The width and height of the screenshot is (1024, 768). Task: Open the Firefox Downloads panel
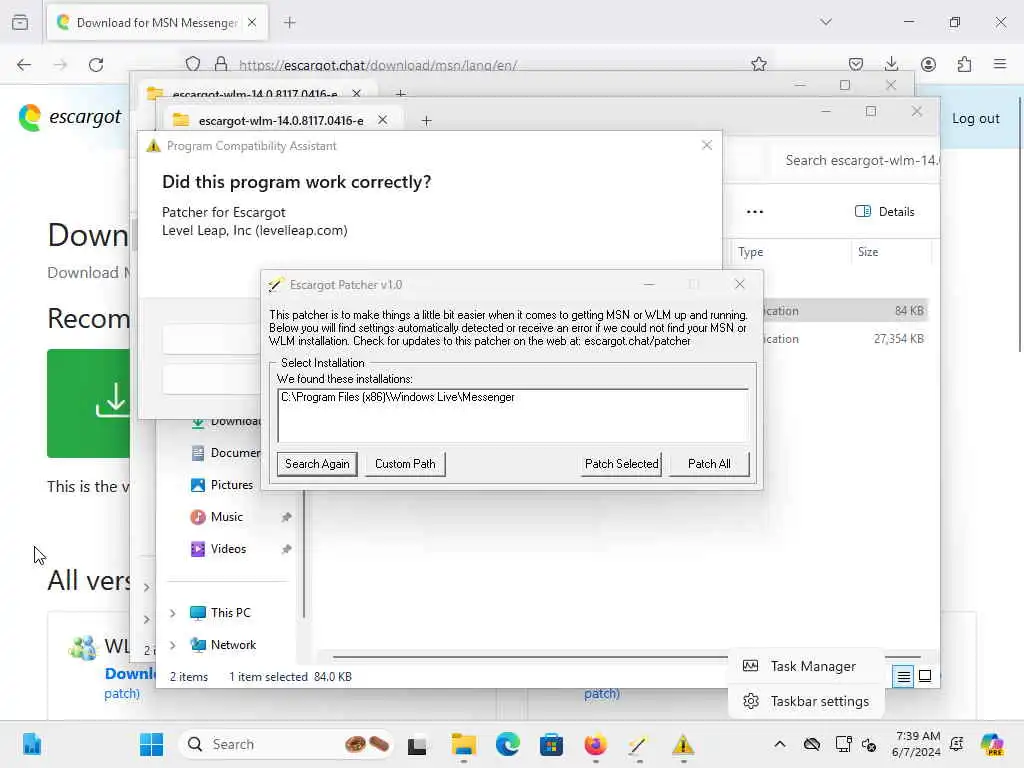tap(891, 64)
